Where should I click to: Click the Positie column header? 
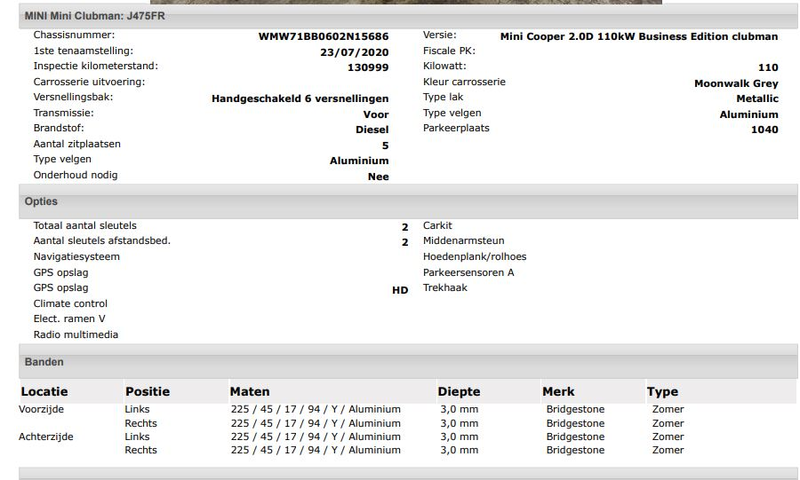(x=147, y=391)
